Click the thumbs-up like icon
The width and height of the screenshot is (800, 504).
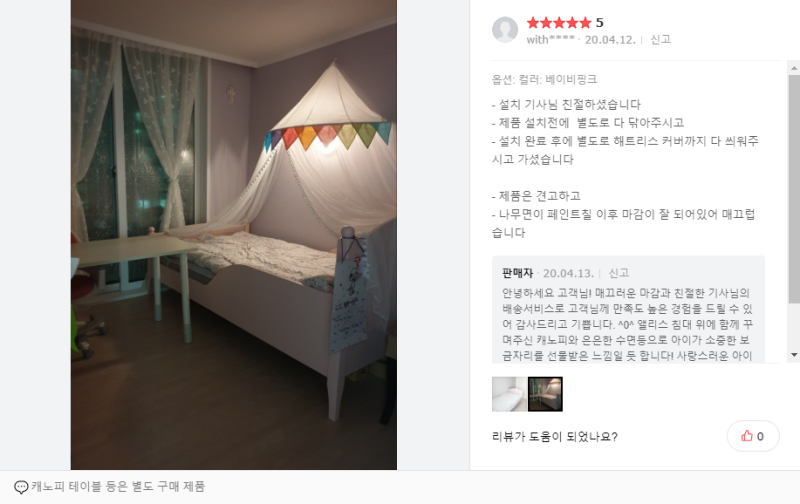[x=747, y=436]
